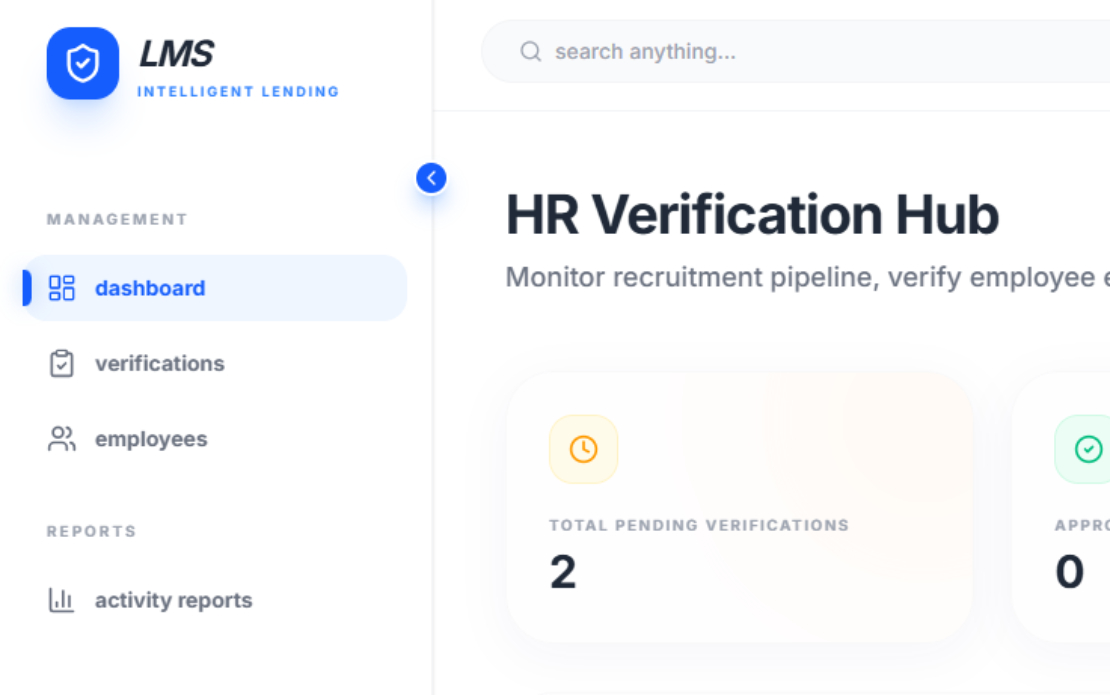Open the Total Pending Verifications card

[740, 507]
